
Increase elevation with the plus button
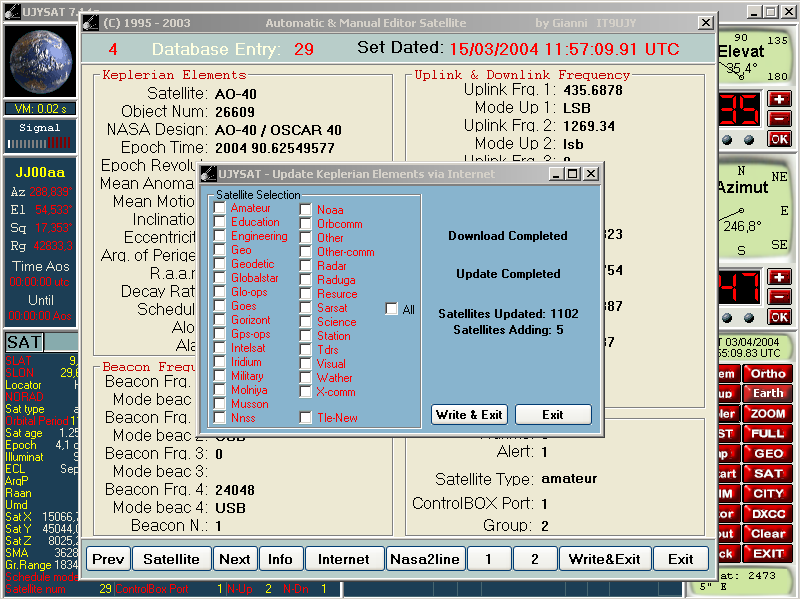(x=779, y=99)
